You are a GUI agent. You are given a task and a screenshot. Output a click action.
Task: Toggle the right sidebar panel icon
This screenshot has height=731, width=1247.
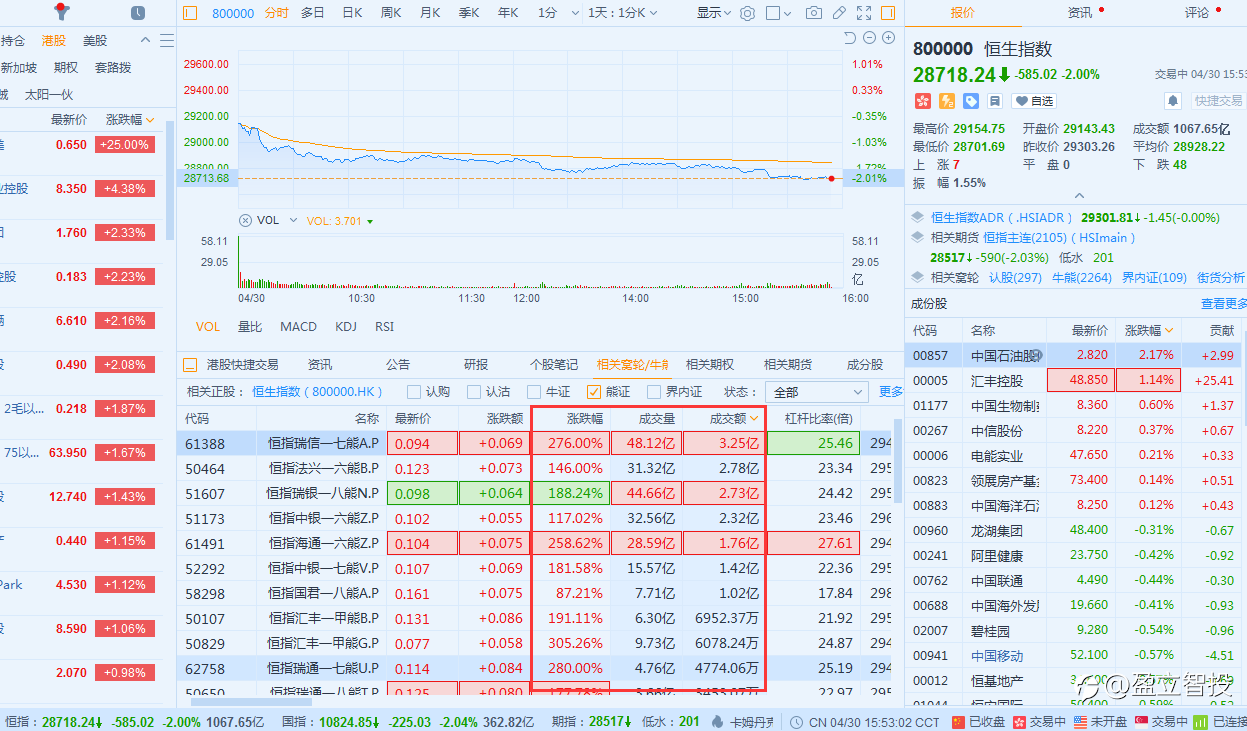(x=888, y=13)
